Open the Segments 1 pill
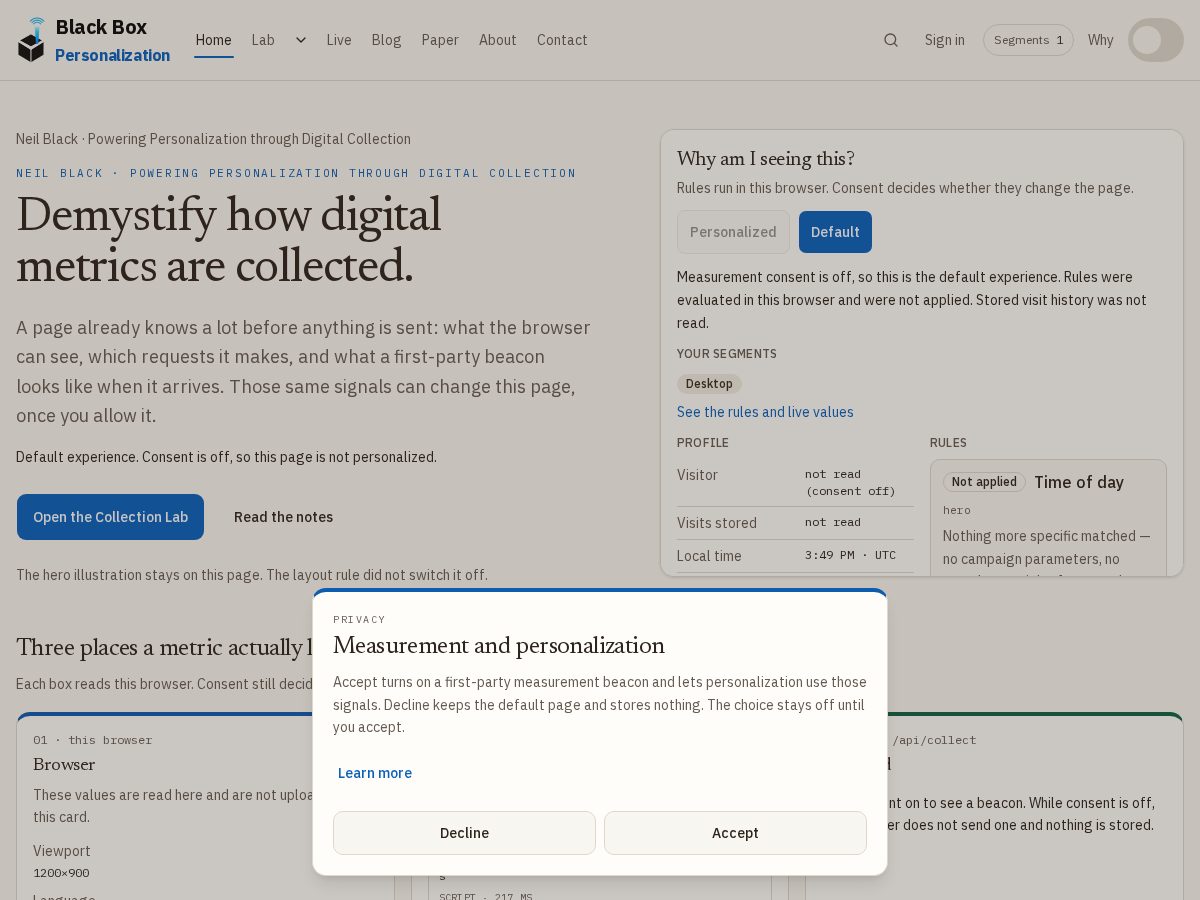Screen dimensions: 1200x900 pos(1028,40)
